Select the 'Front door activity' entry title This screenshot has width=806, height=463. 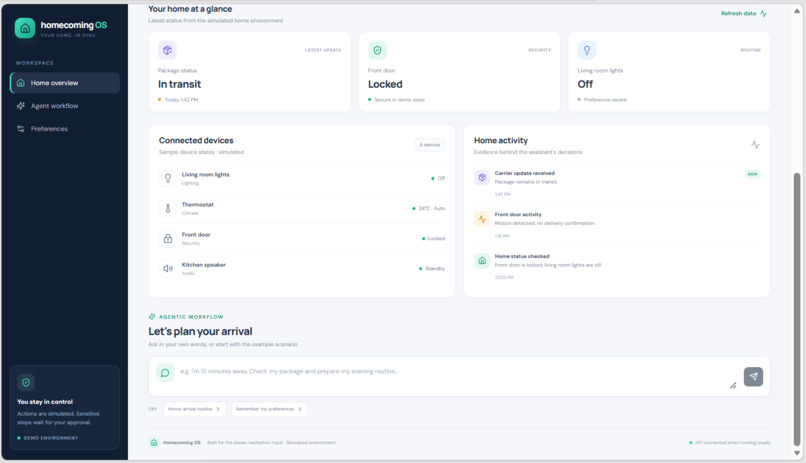point(518,214)
